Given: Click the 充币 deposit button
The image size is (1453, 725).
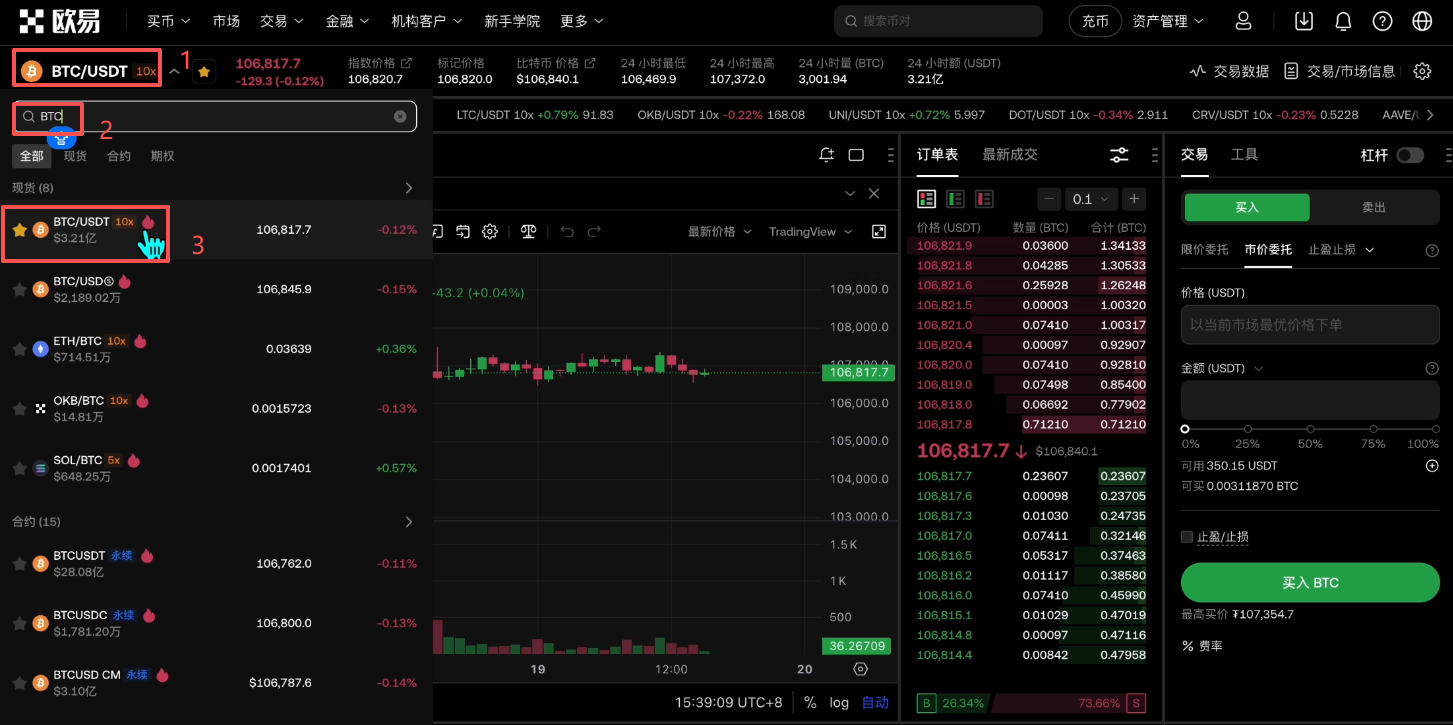Looking at the screenshot, I should coord(1096,21).
